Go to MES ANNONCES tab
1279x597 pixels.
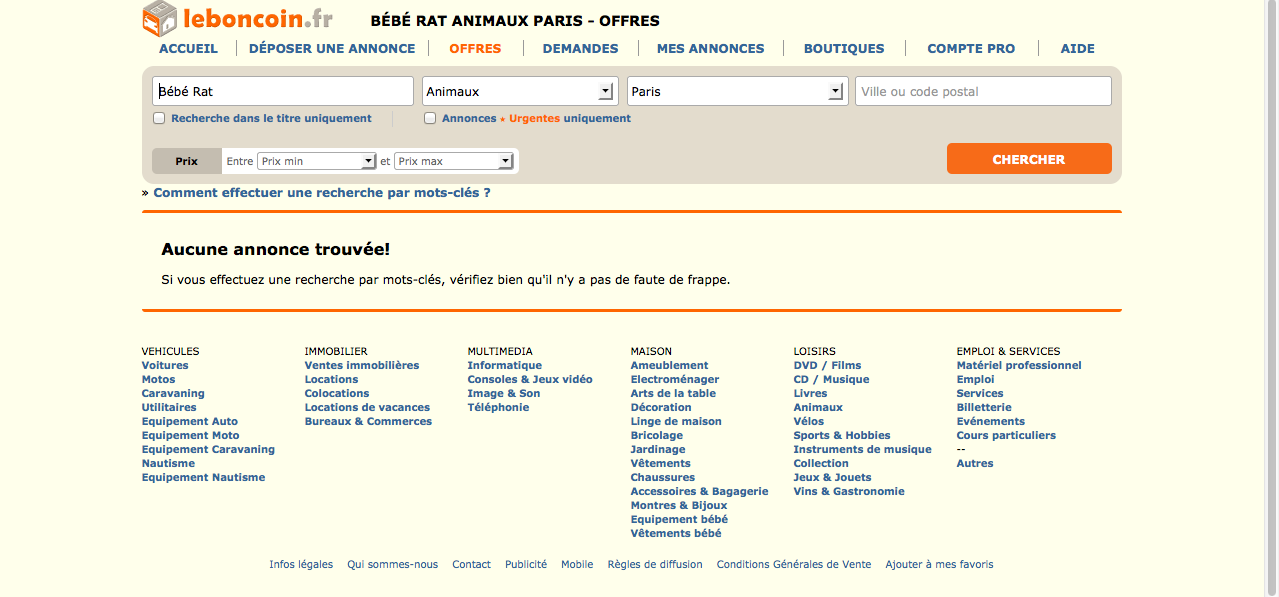[x=710, y=48]
